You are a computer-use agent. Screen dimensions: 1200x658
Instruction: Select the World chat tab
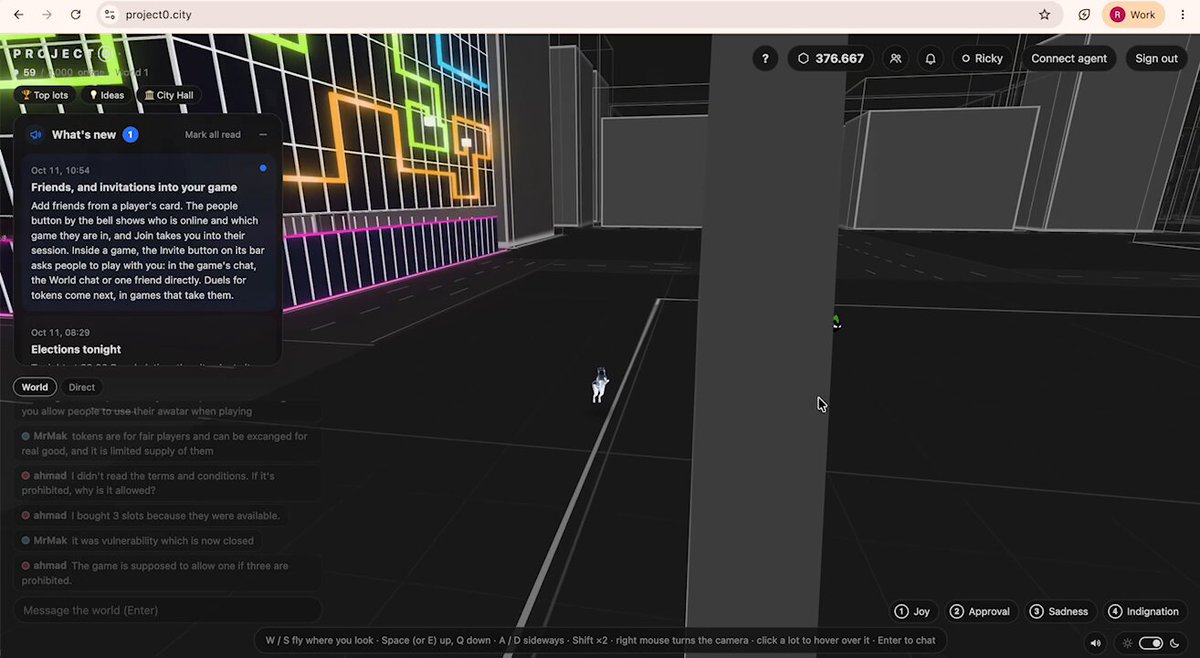(35, 387)
